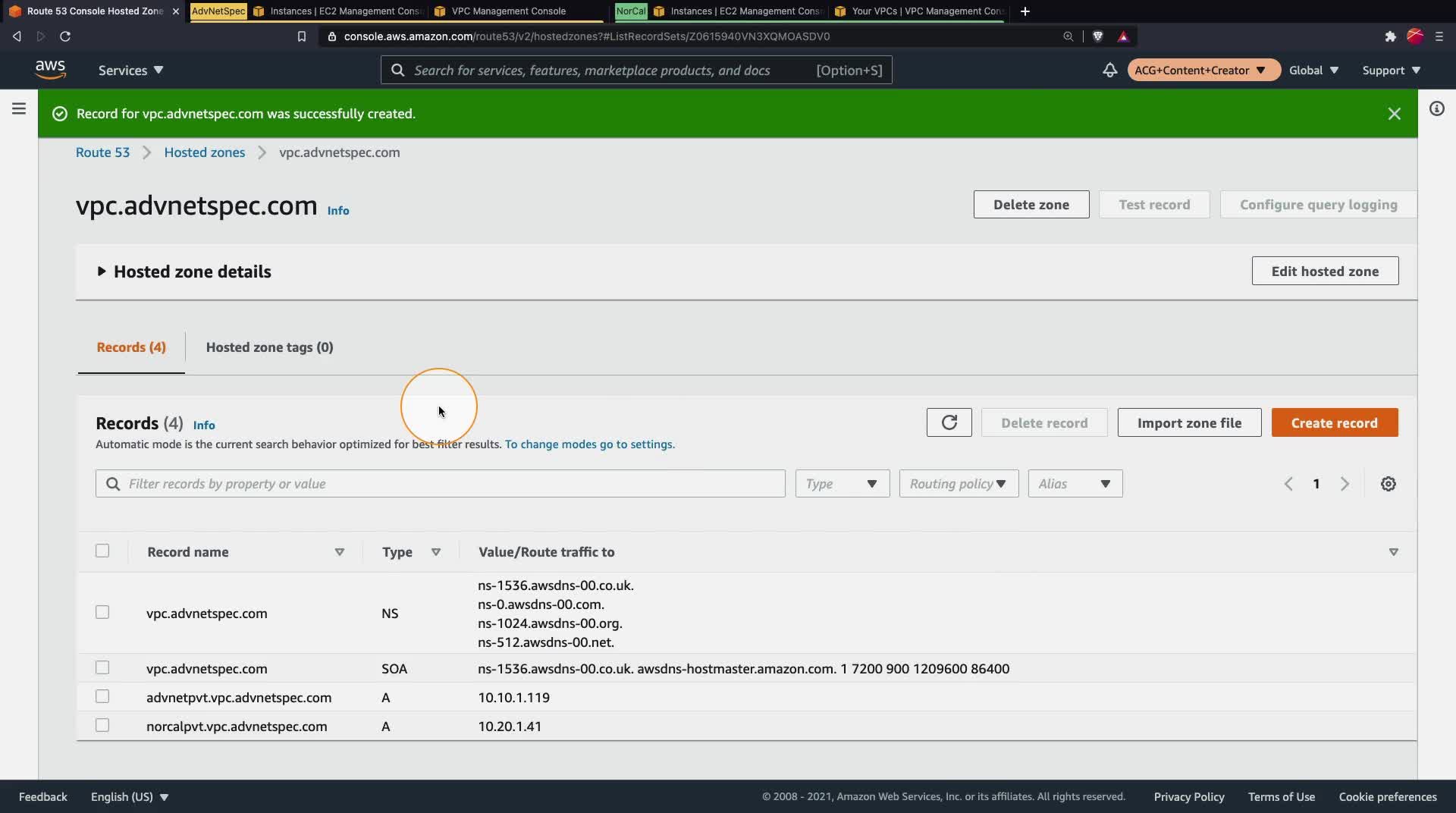Click the browser address bar URL
The width and height of the screenshot is (1456, 813).
pos(586,36)
